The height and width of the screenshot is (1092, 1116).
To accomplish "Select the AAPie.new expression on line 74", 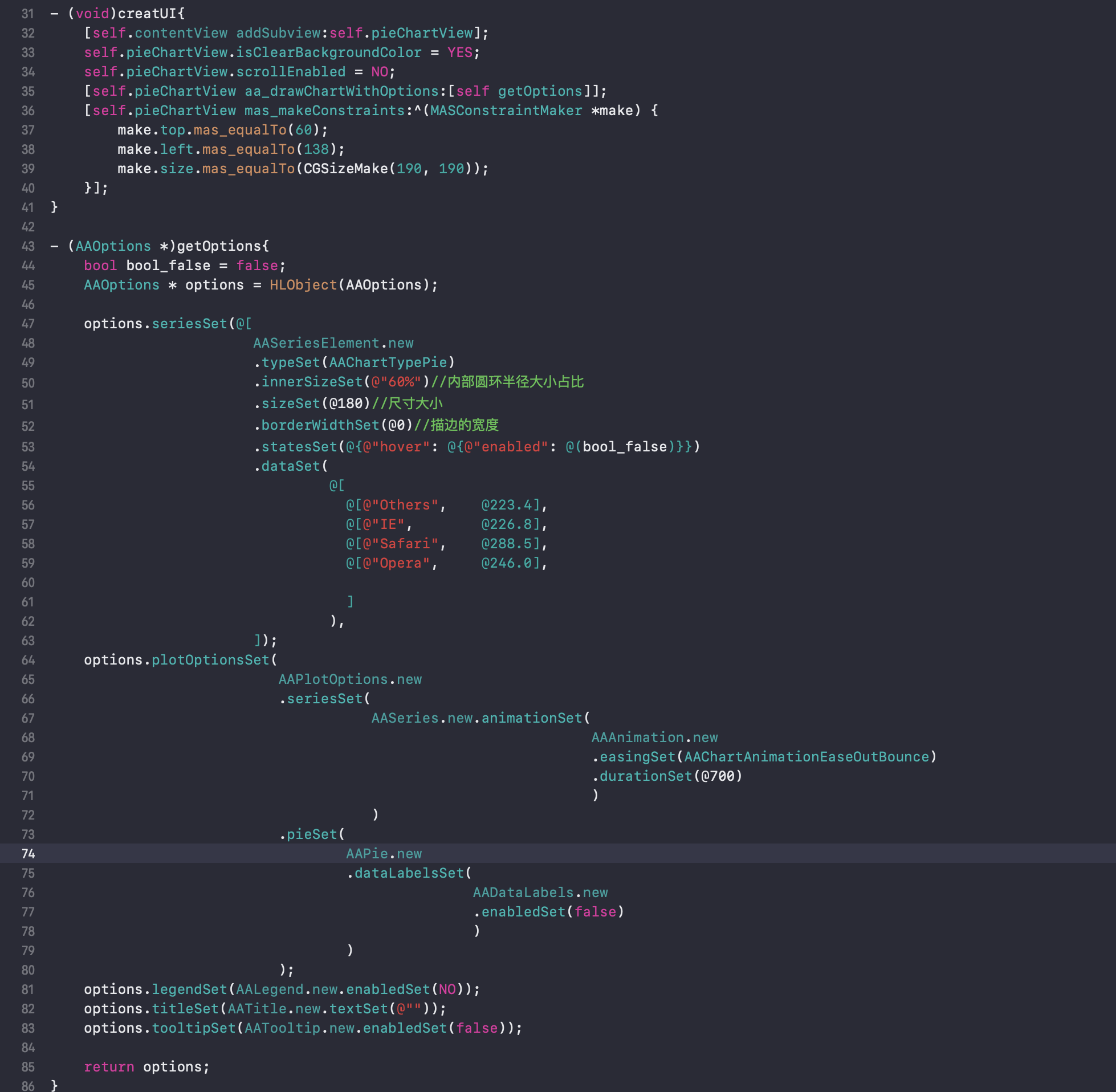I will [x=383, y=853].
